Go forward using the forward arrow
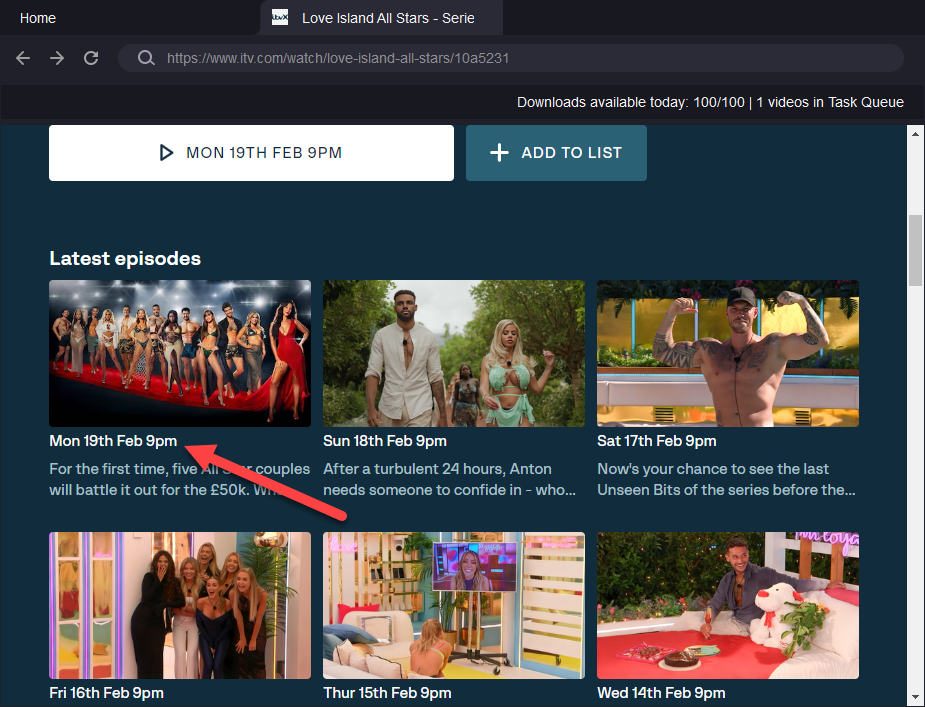Image resolution: width=925 pixels, height=707 pixels. [57, 58]
